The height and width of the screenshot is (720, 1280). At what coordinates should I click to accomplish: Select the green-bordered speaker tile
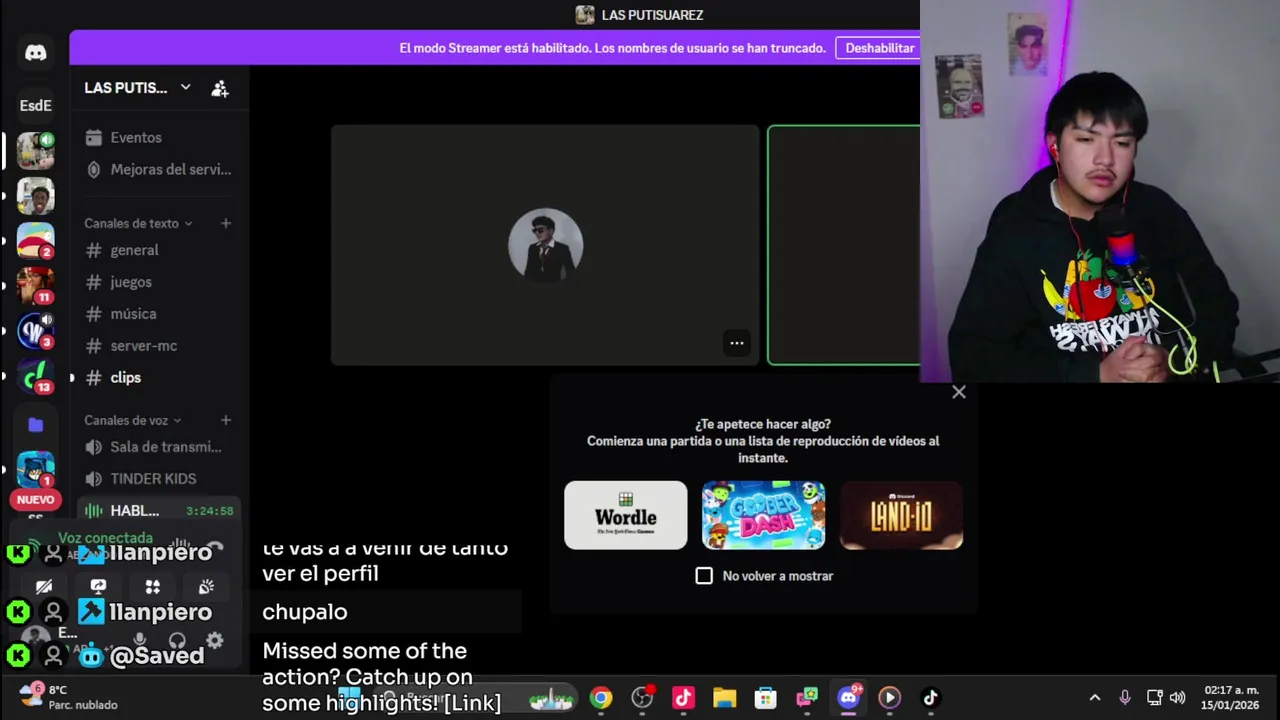844,245
